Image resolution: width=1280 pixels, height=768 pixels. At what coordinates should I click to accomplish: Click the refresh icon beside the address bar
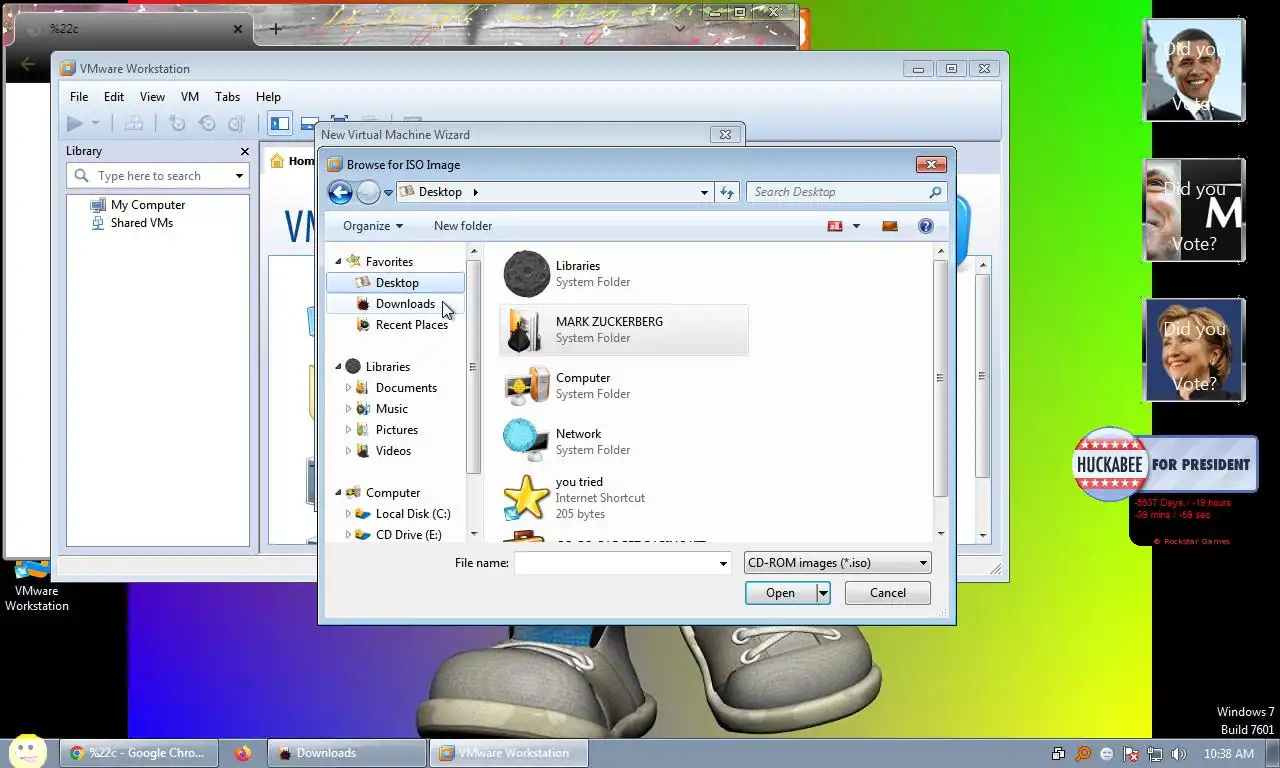pos(727,192)
